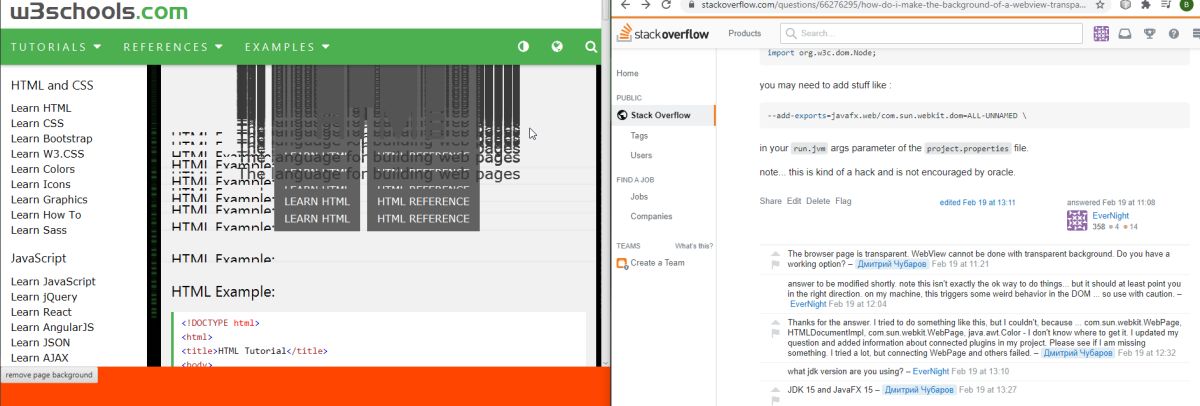Go forward using Chrome forward arrow

tap(647, 6)
